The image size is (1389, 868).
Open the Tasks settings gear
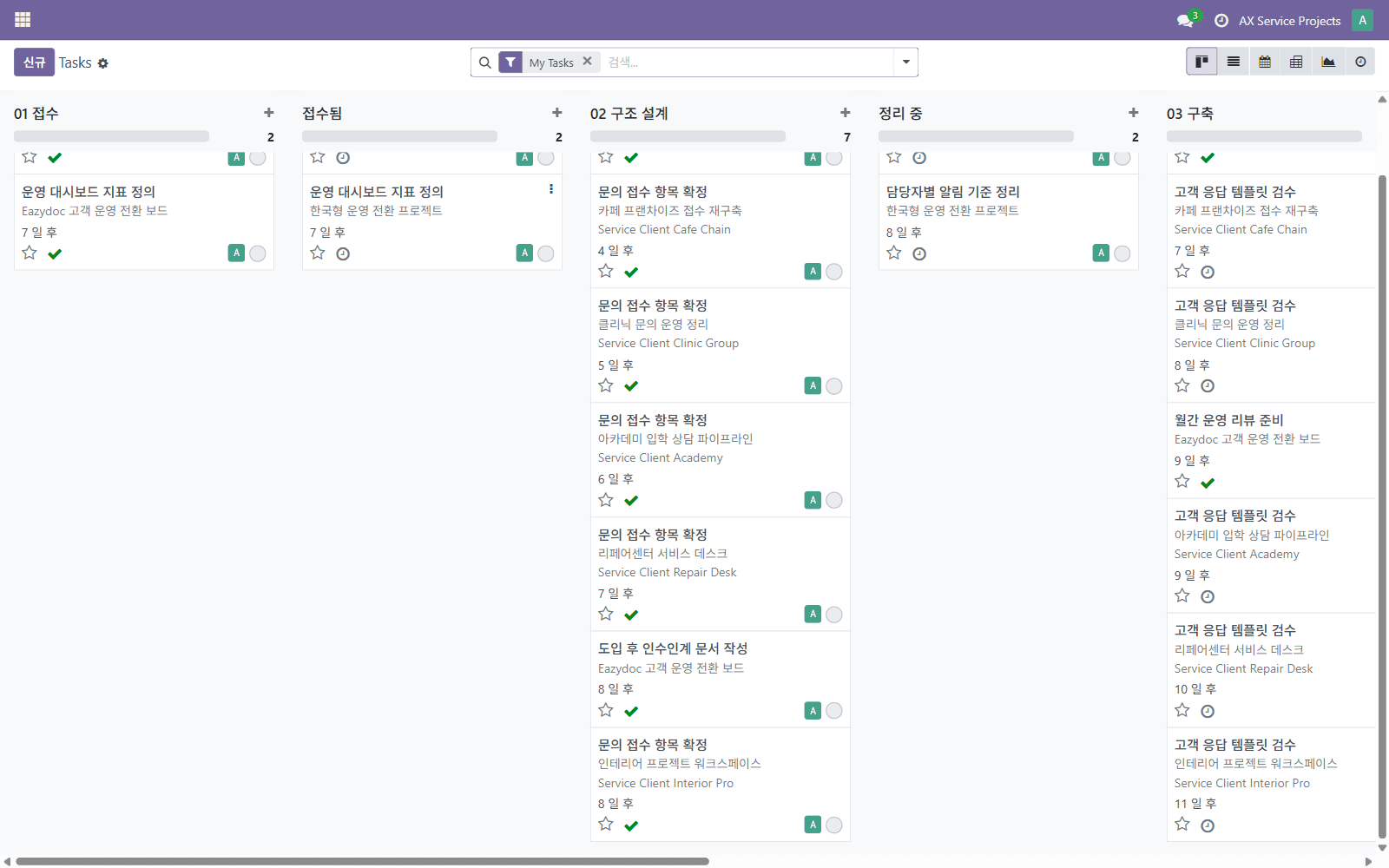tap(103, 62)
